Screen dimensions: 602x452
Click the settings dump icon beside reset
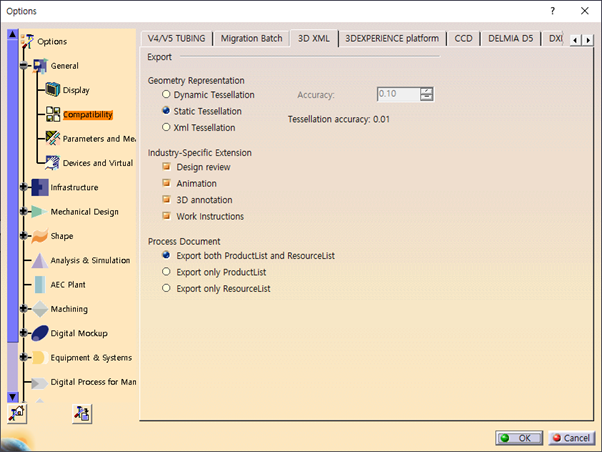coord(82,414)
